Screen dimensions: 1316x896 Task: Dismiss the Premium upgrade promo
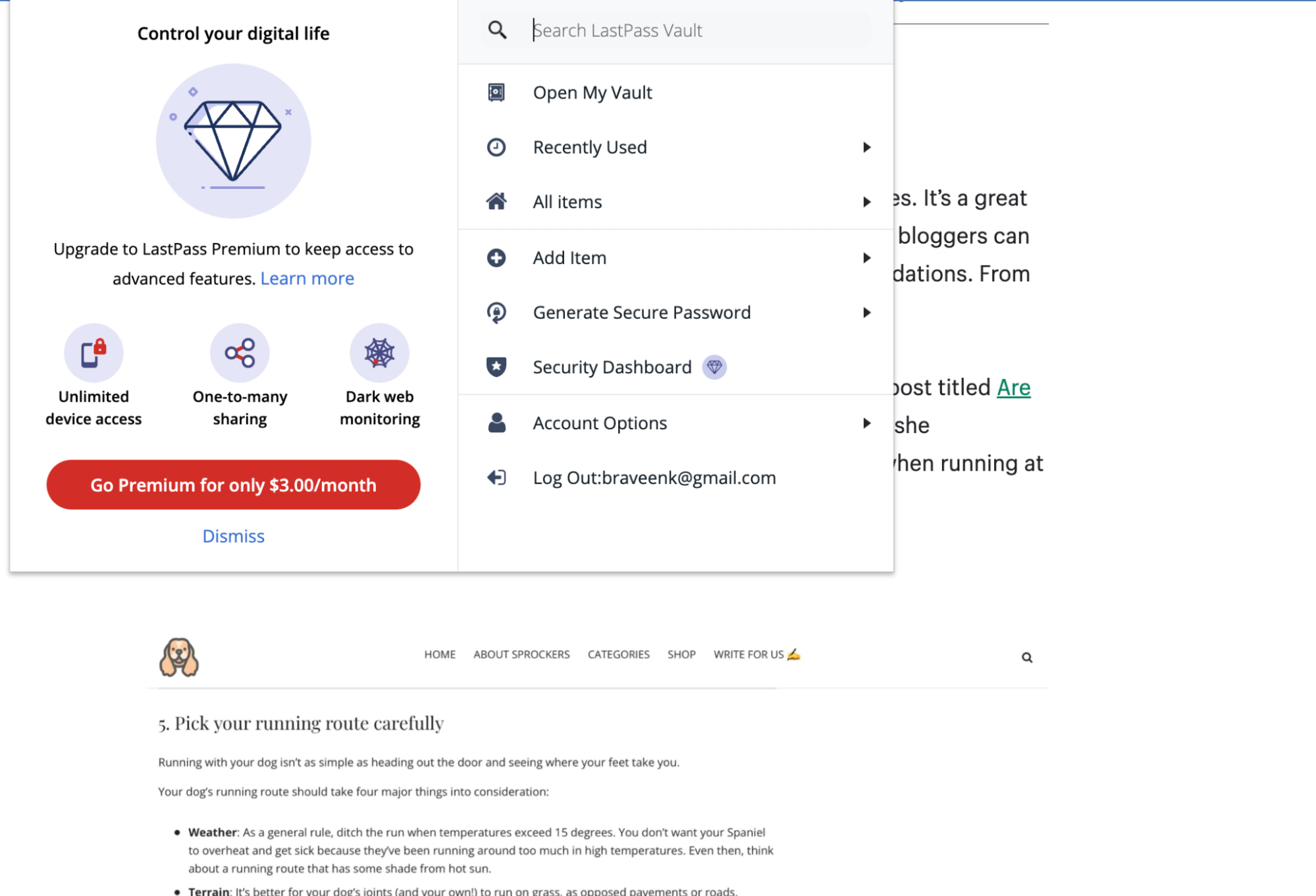point(233,536)
